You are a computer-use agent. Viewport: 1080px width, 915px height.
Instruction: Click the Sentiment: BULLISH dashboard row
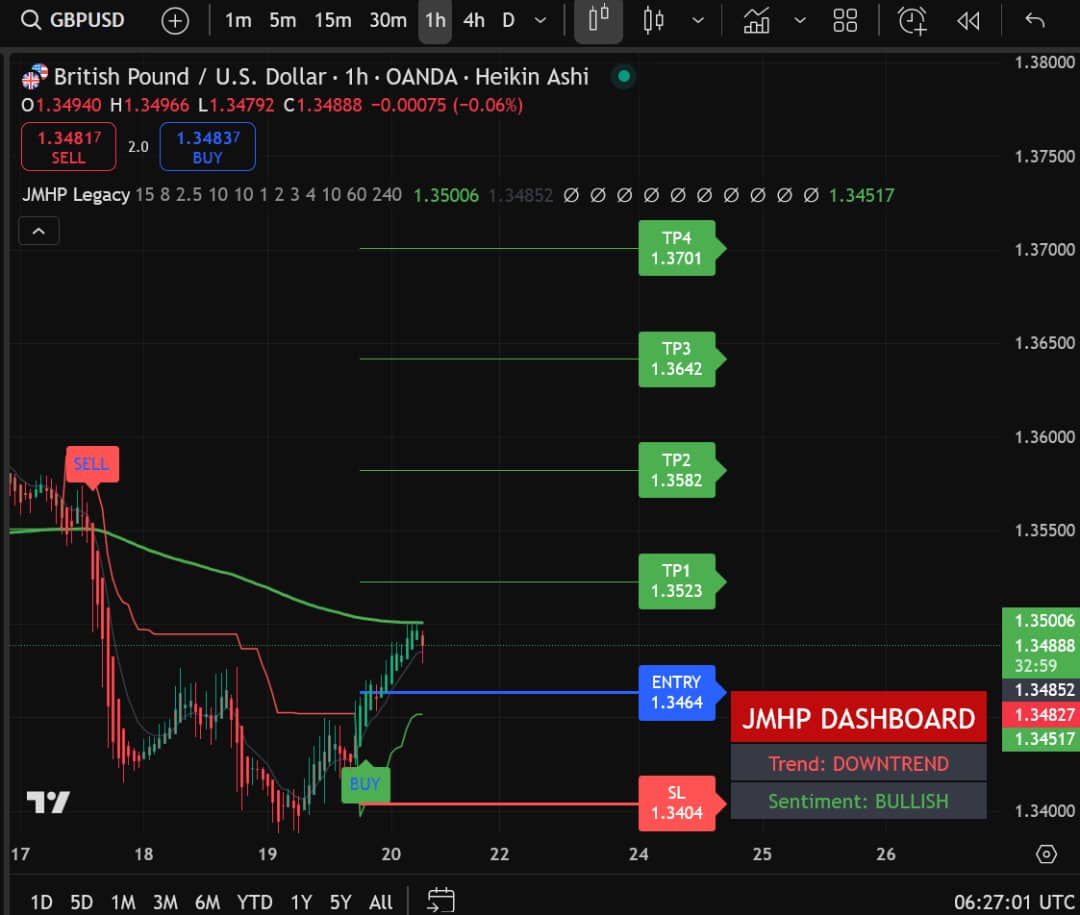[x=858, y=801]
